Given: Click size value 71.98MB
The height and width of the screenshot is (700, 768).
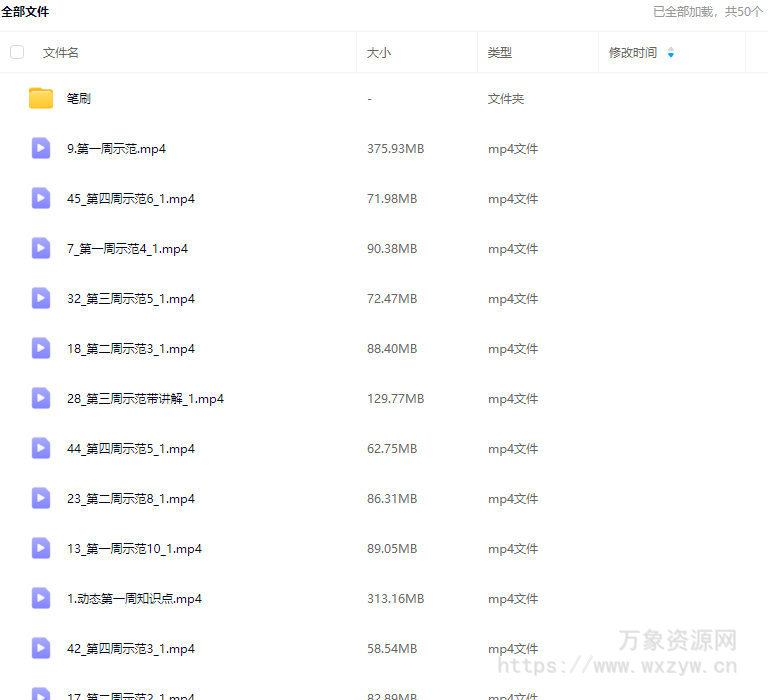Looking at the screenshot, I should (x=392, y=198).
